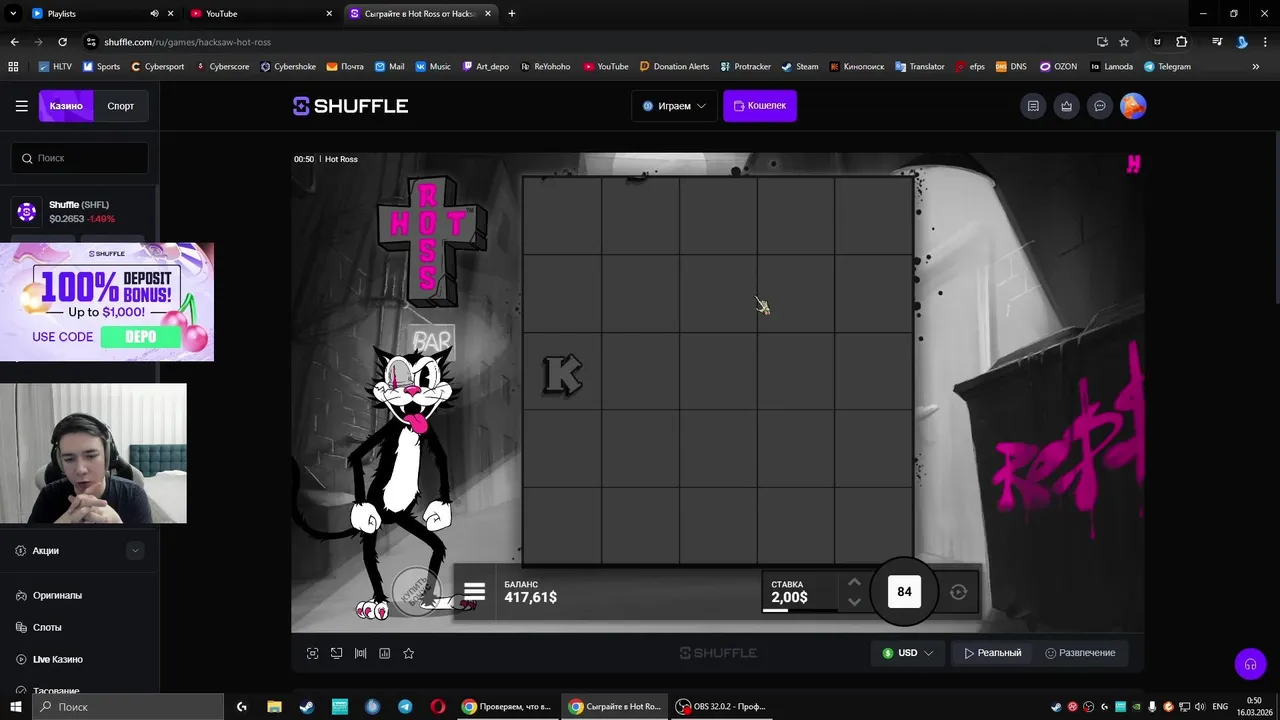Expand the Акции section chevron
Viewport: 1280px width, 720px height.
tap(135, 551)
